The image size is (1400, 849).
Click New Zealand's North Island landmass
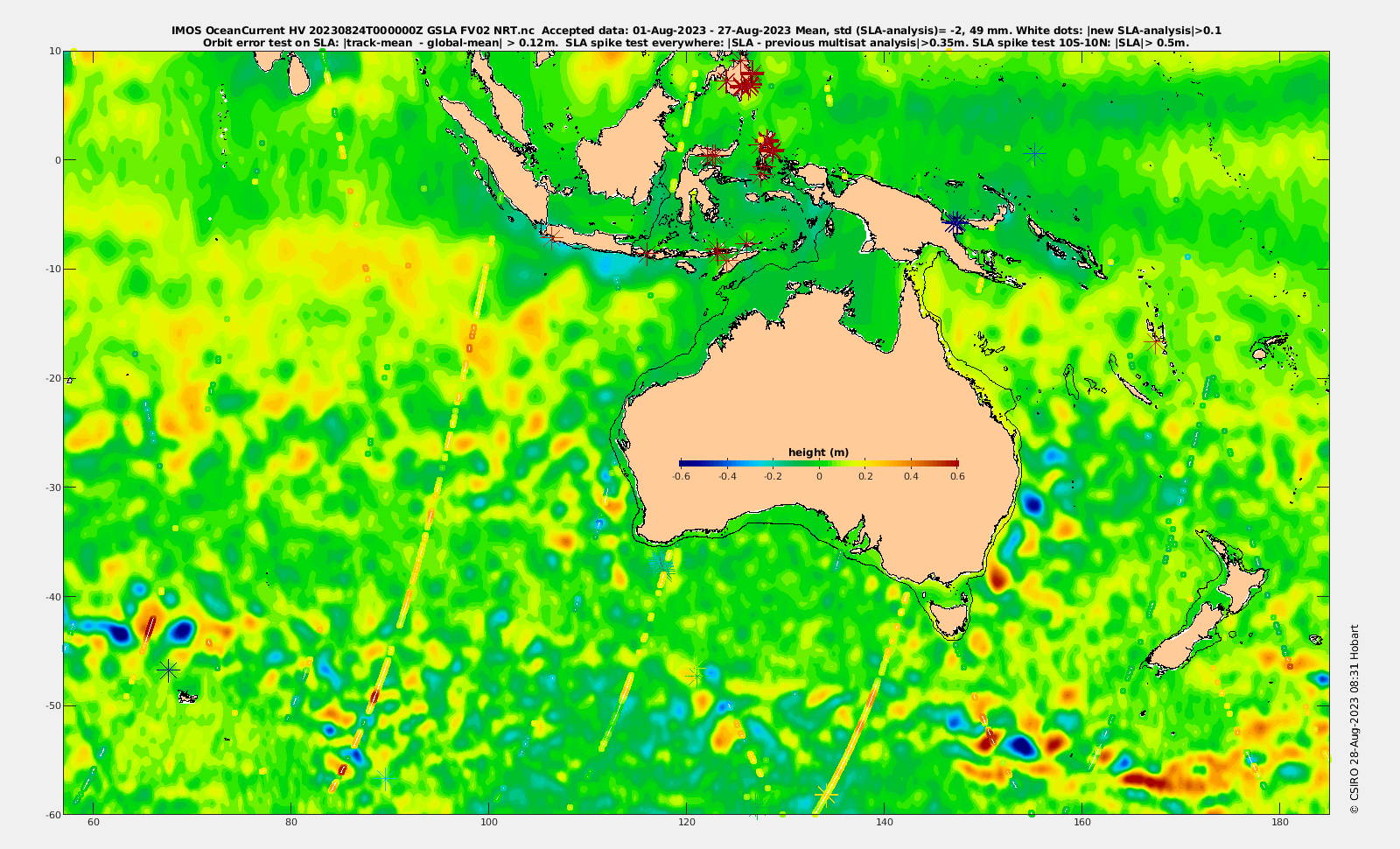click(x=1239, y=574)
